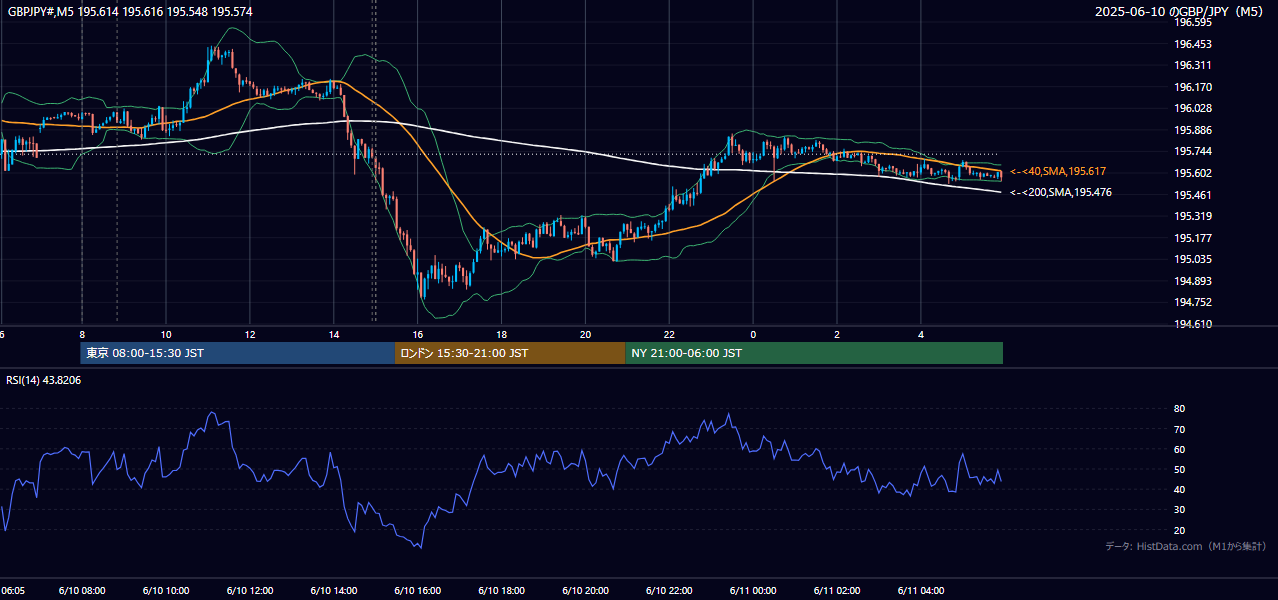Image resolution: width=1278 pixels, height=600 pixels.
Task: Click the 40 SMA label reading 195.617
Action: 1058,172
